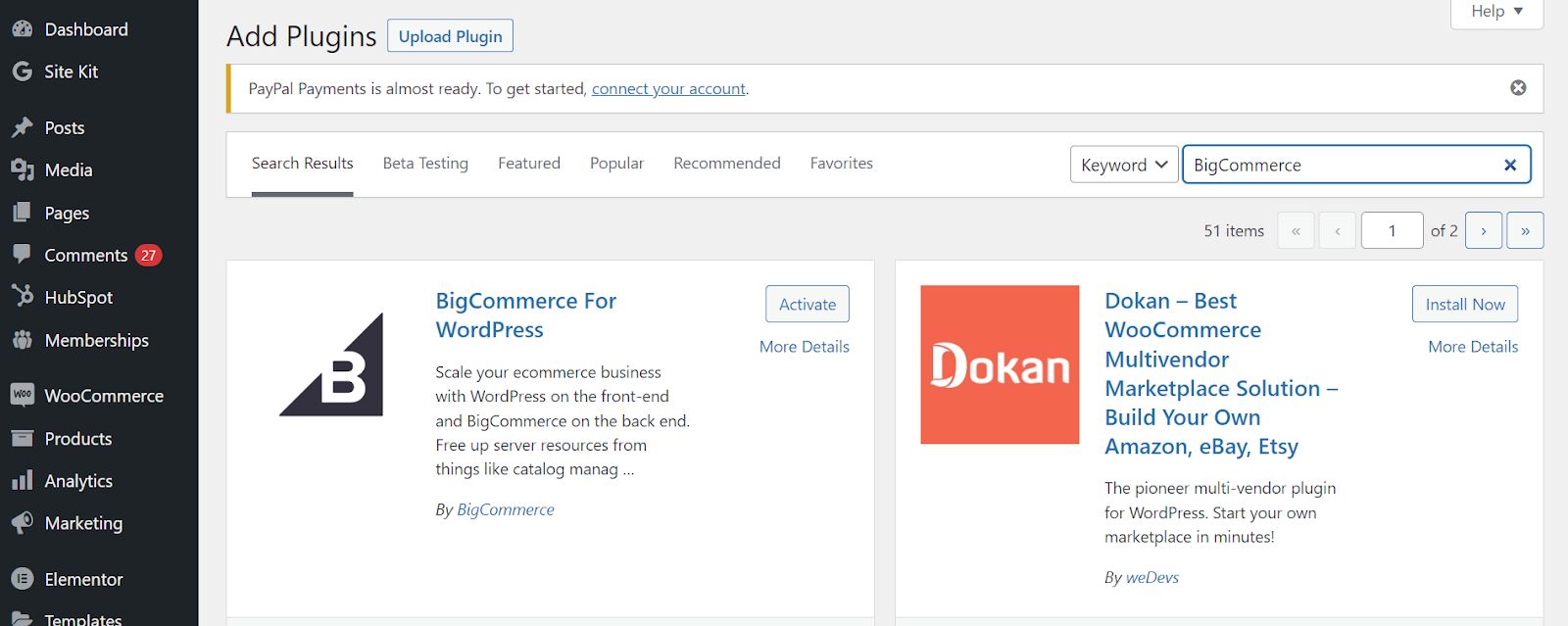This screenshot has width=1568, height=626.
Task: Click the Site Kit Google icon
Action: (x=22, y=72)
